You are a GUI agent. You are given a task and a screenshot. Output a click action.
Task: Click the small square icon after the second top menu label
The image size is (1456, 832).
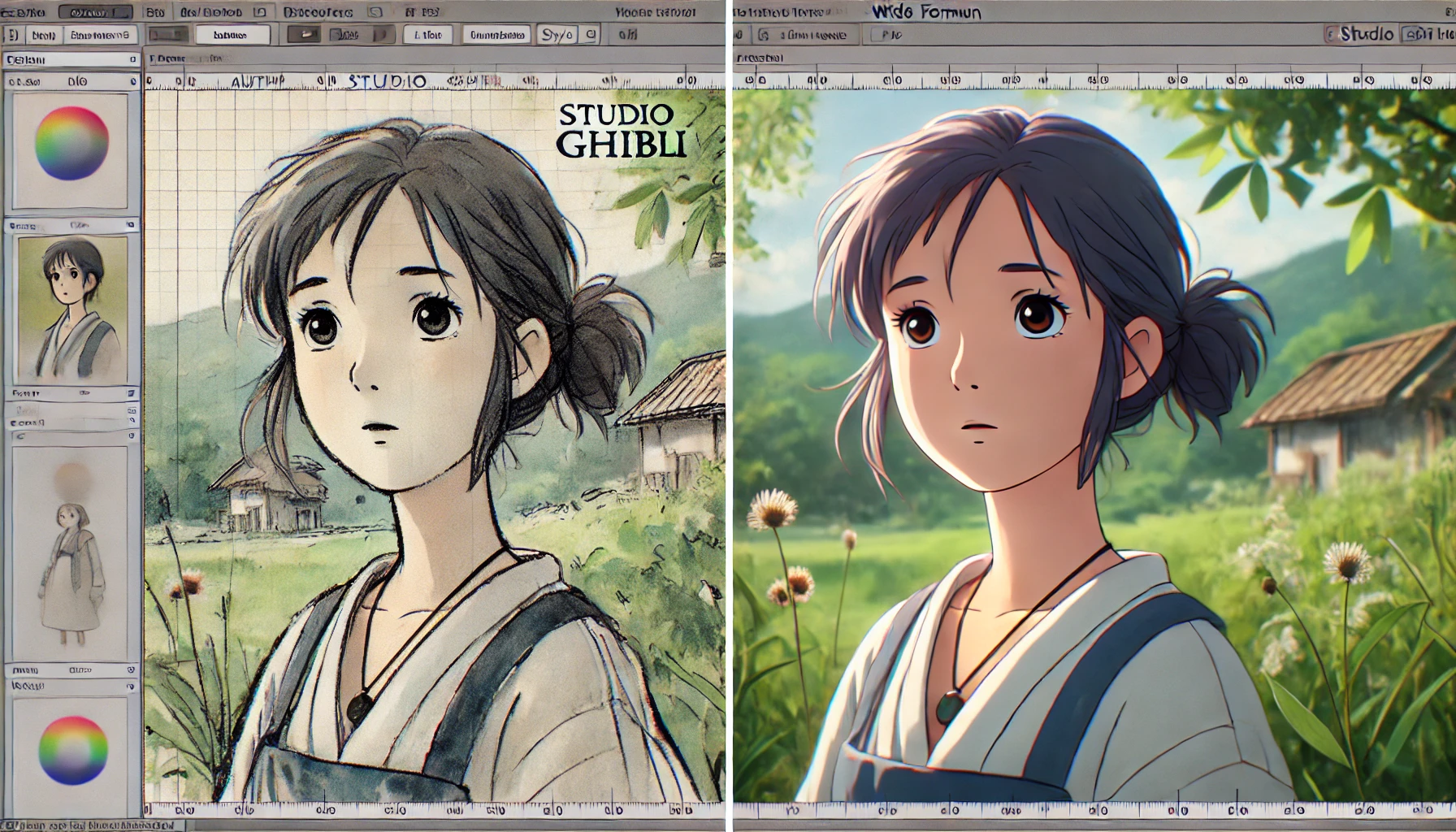tap(259, 12)
